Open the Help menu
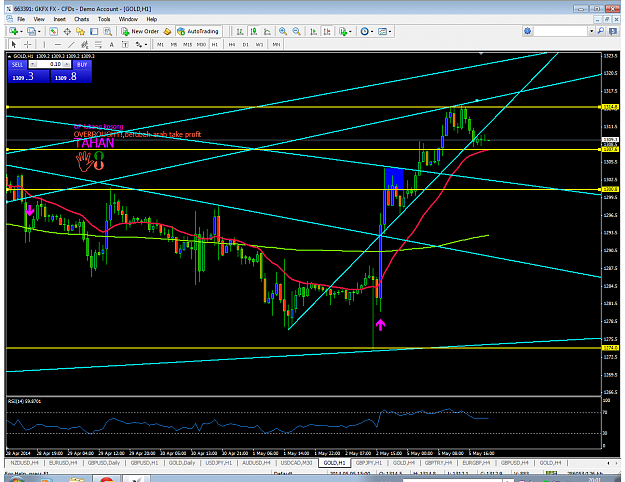The image size is (625, 482). (151, 19)
